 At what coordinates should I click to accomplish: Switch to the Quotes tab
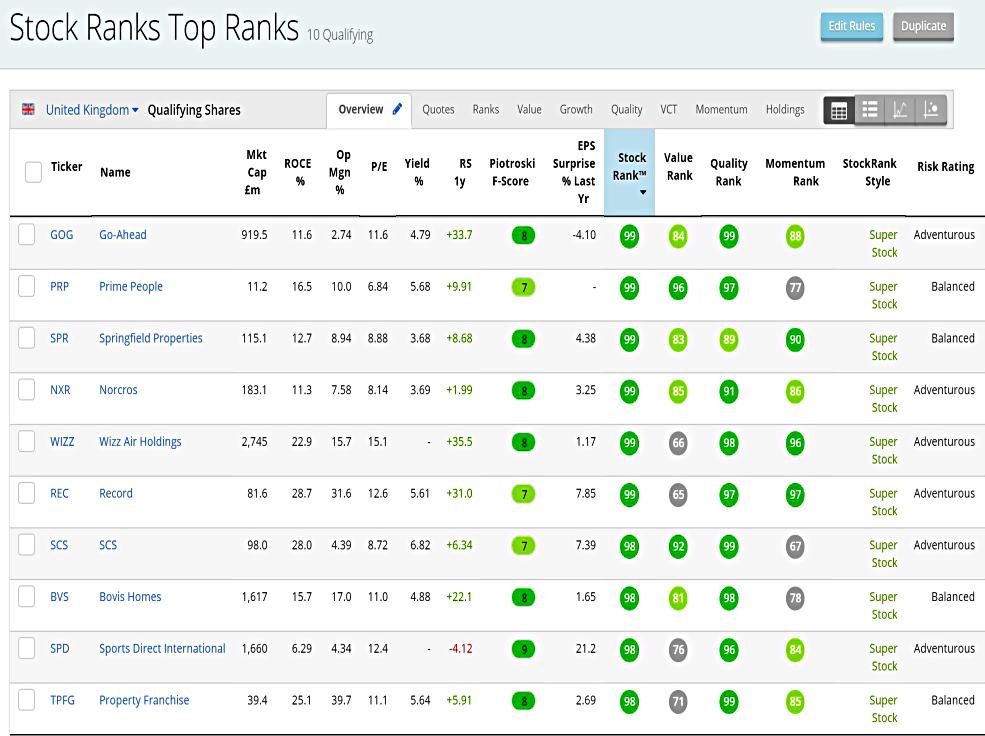tap(438, 109)
